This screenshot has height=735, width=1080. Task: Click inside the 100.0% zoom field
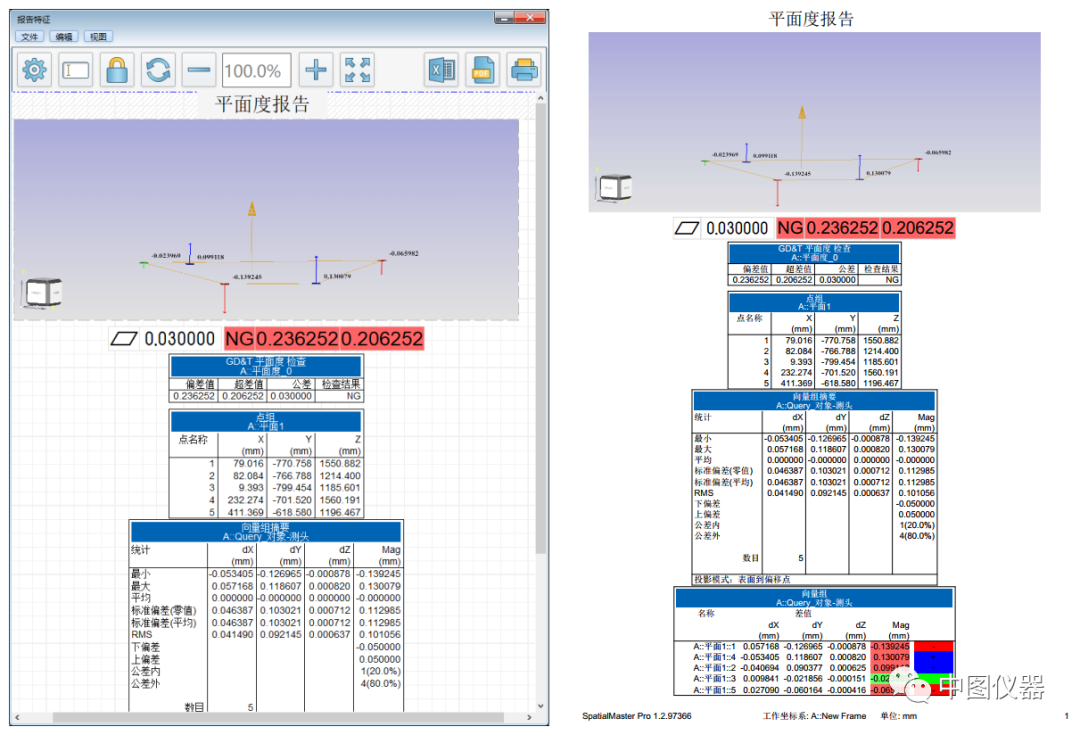click(256, 70)
